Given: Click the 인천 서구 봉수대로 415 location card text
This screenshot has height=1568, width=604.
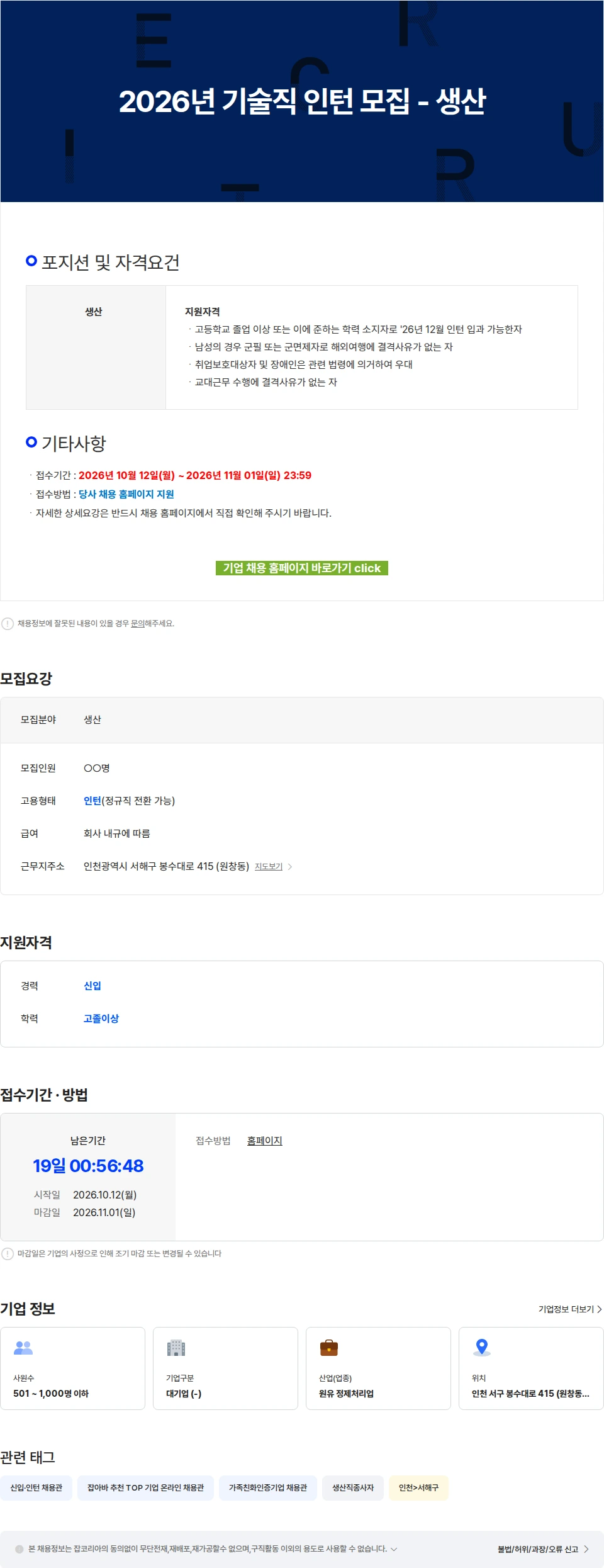Looking at the screenshot, I should point(530,1394).
